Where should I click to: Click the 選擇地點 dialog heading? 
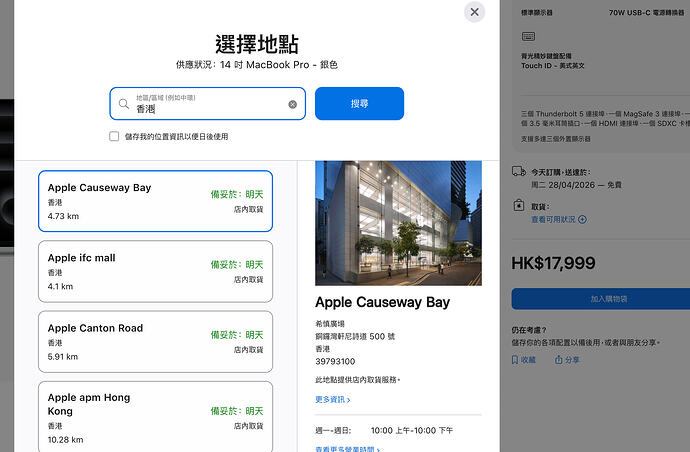tap(257, 44)
